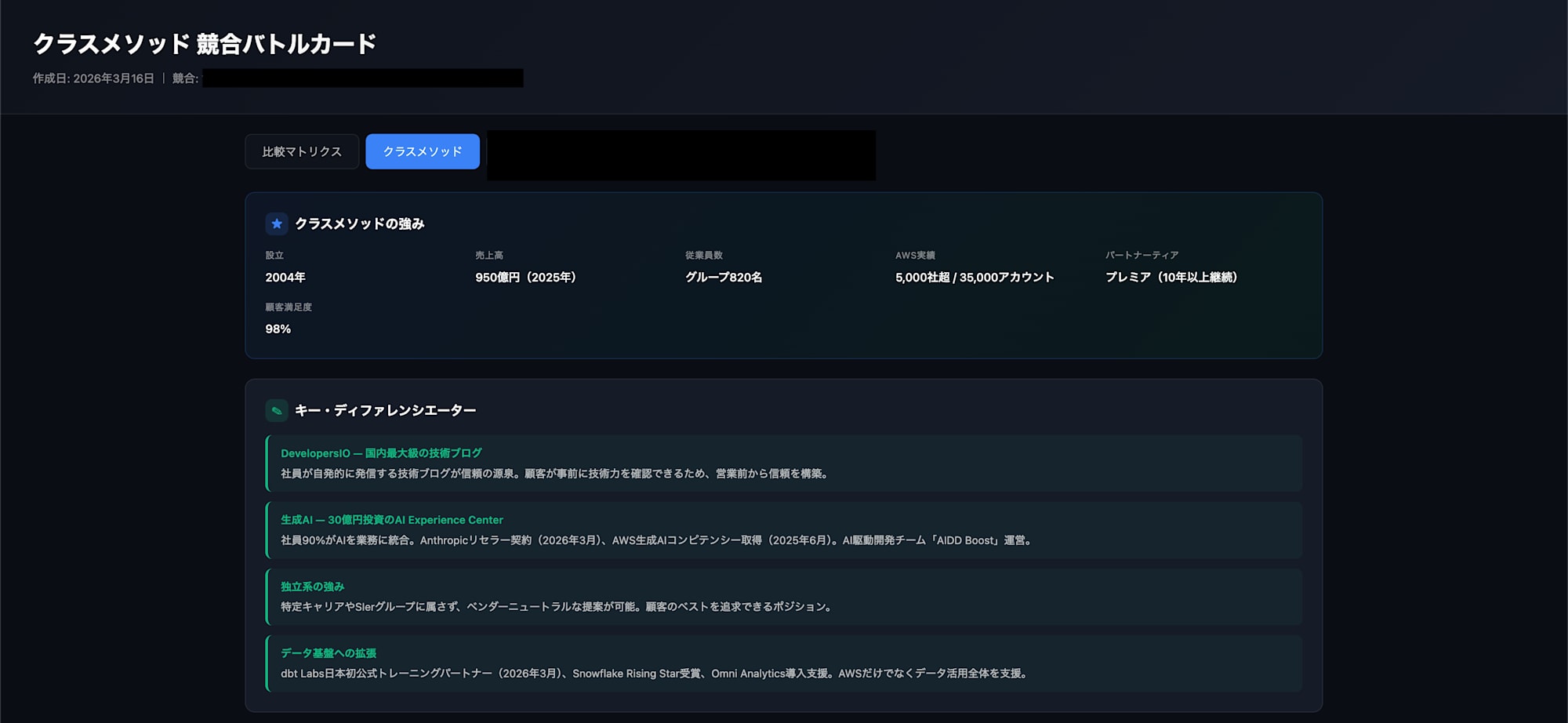
Task: Click the page title クラスメソッド 競合バトルカード
Action: click(205, 45)
